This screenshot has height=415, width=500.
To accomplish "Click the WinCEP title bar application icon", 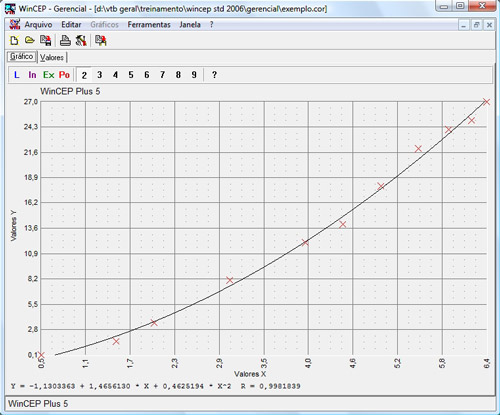I will pos(10,9).
